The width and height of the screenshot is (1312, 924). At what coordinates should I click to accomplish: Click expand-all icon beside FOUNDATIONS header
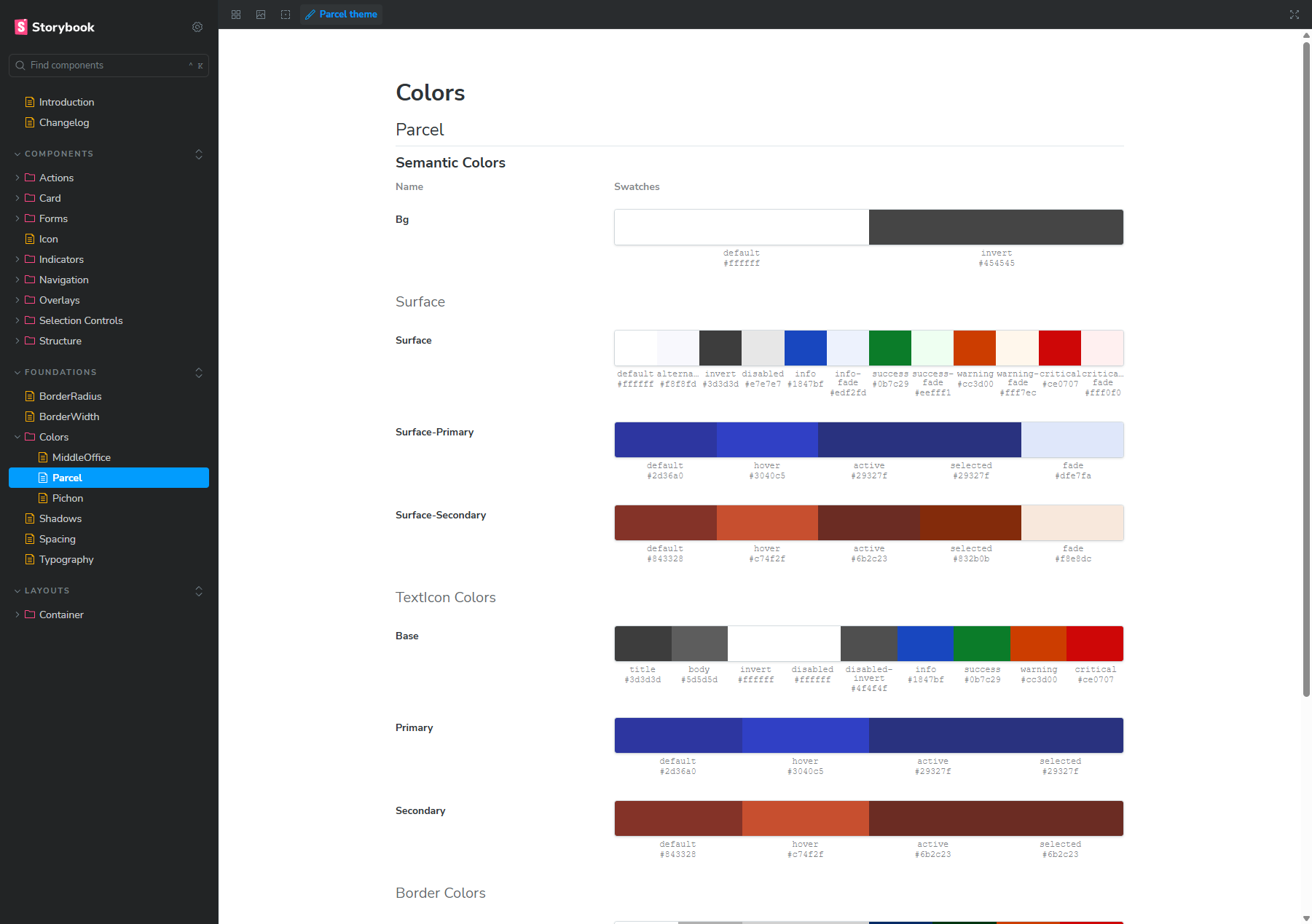point(199,373)
